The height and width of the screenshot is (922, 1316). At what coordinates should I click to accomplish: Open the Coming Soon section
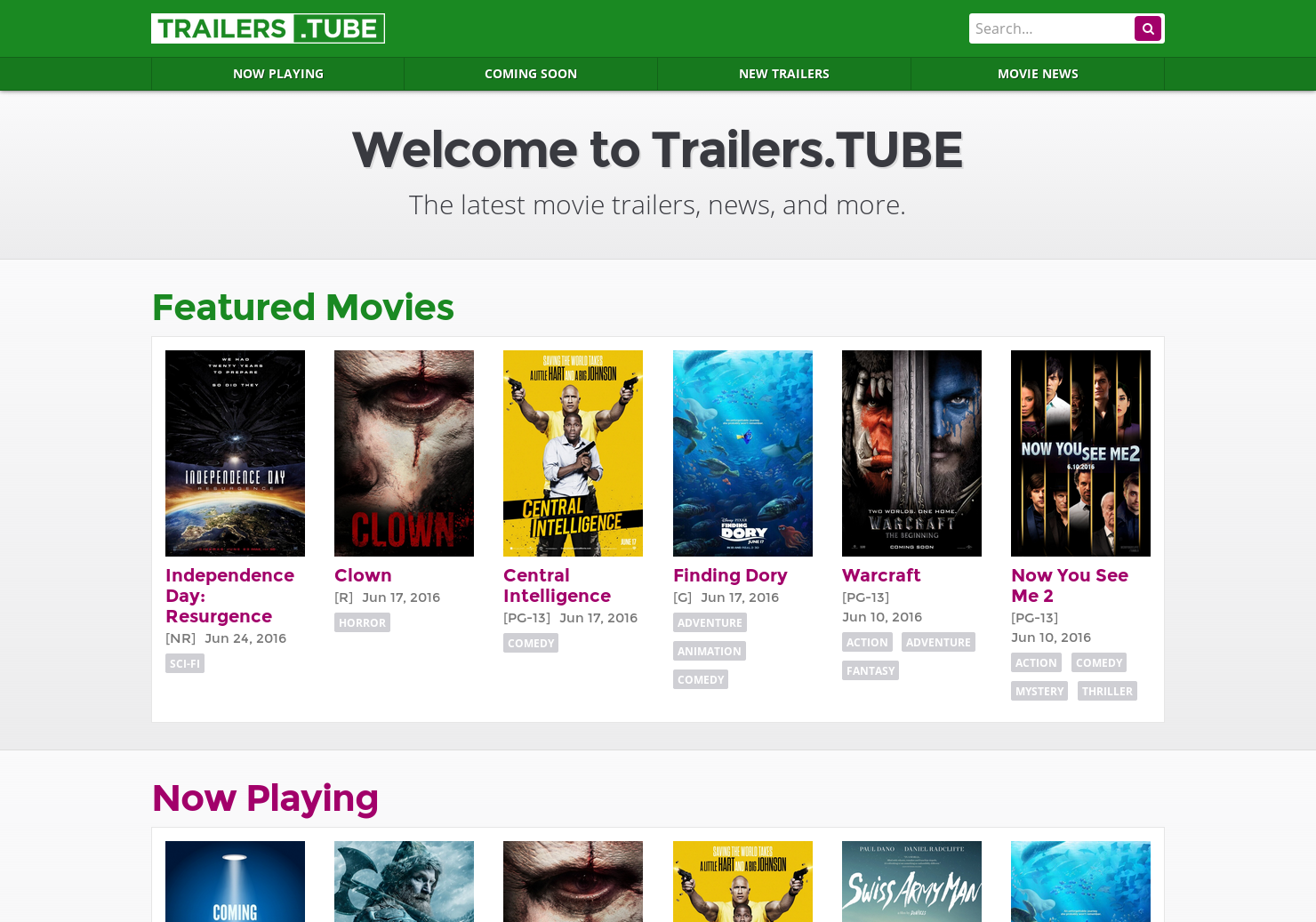pyautogui.click(x=530, y=74)
